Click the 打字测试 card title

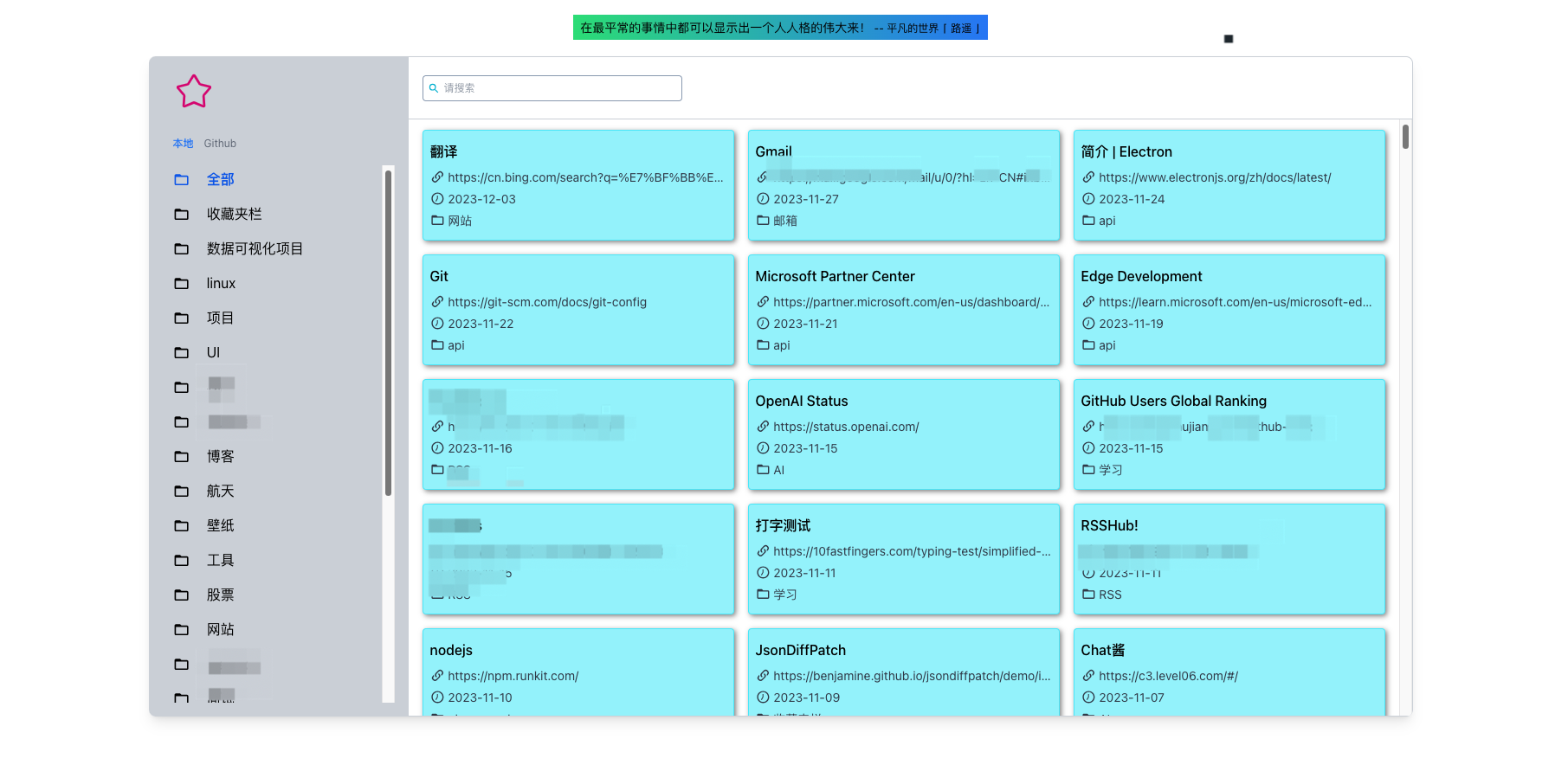[783, 525]
